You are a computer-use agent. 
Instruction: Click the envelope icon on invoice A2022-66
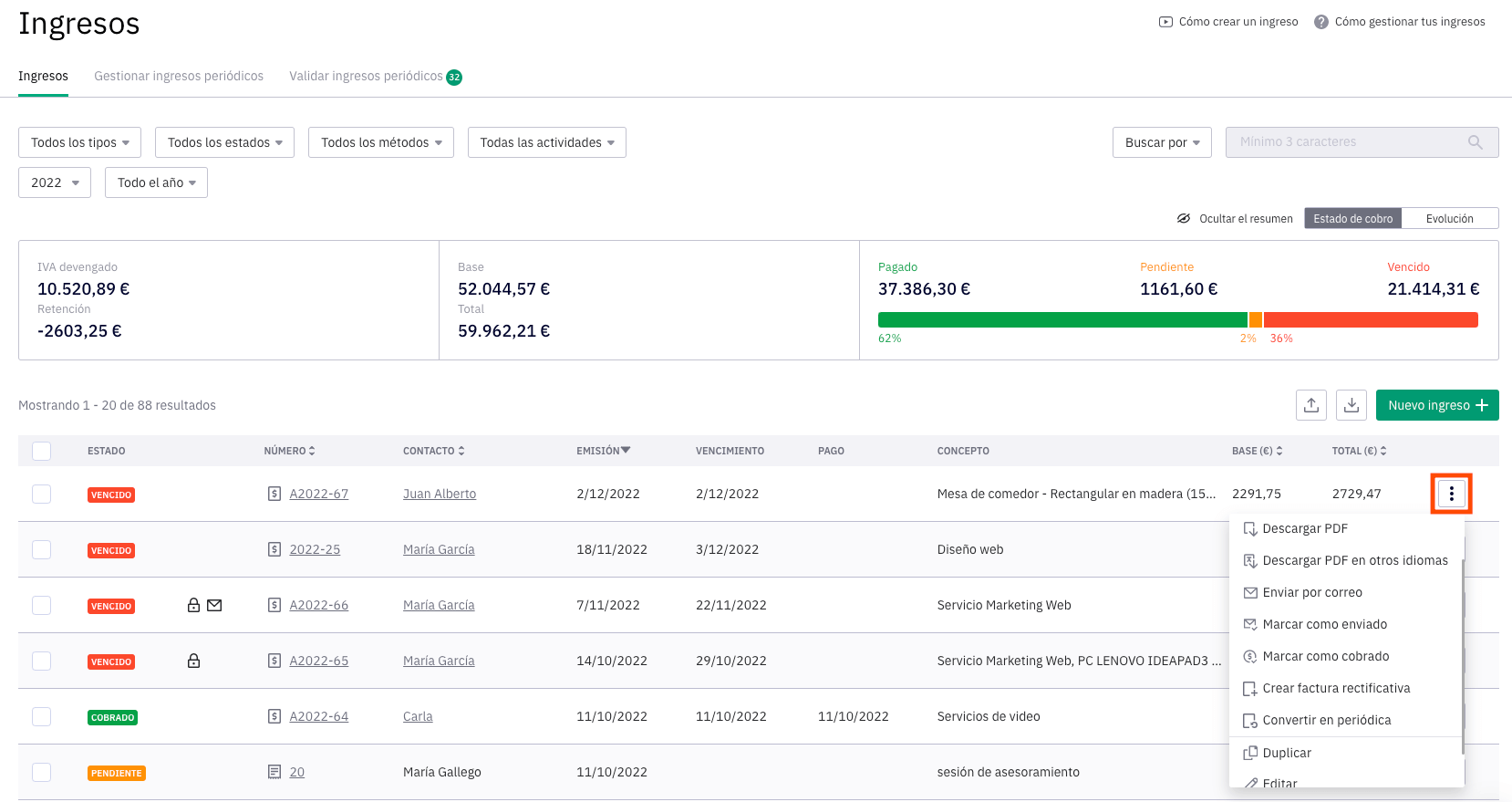click(214, 605)
